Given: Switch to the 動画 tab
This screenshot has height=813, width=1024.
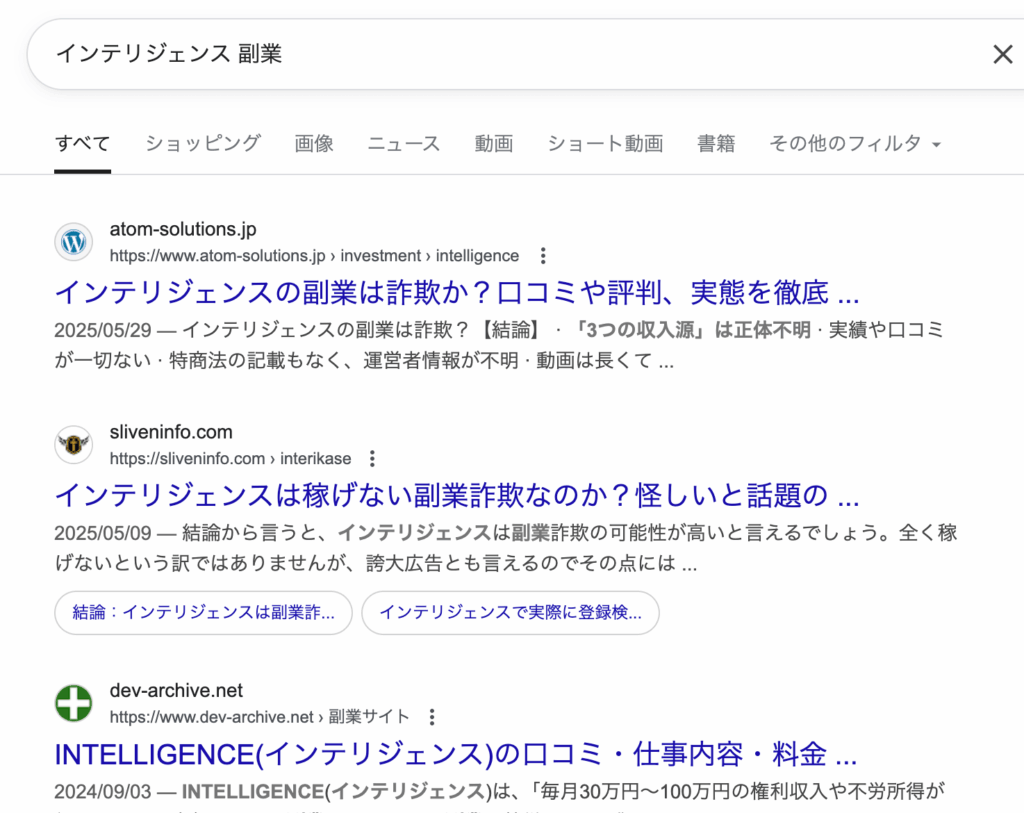Looking at the screenshot, I should (x=494, y=143).
